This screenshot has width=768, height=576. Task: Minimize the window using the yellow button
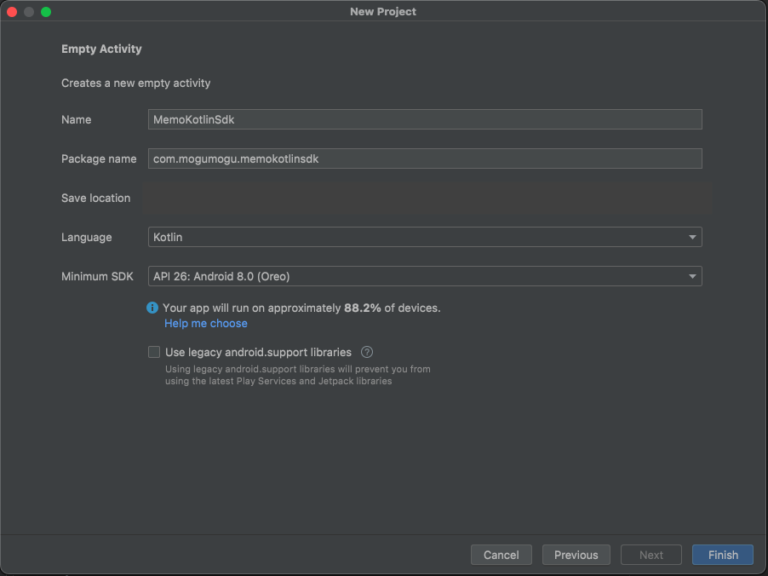[x=29, y=12]
